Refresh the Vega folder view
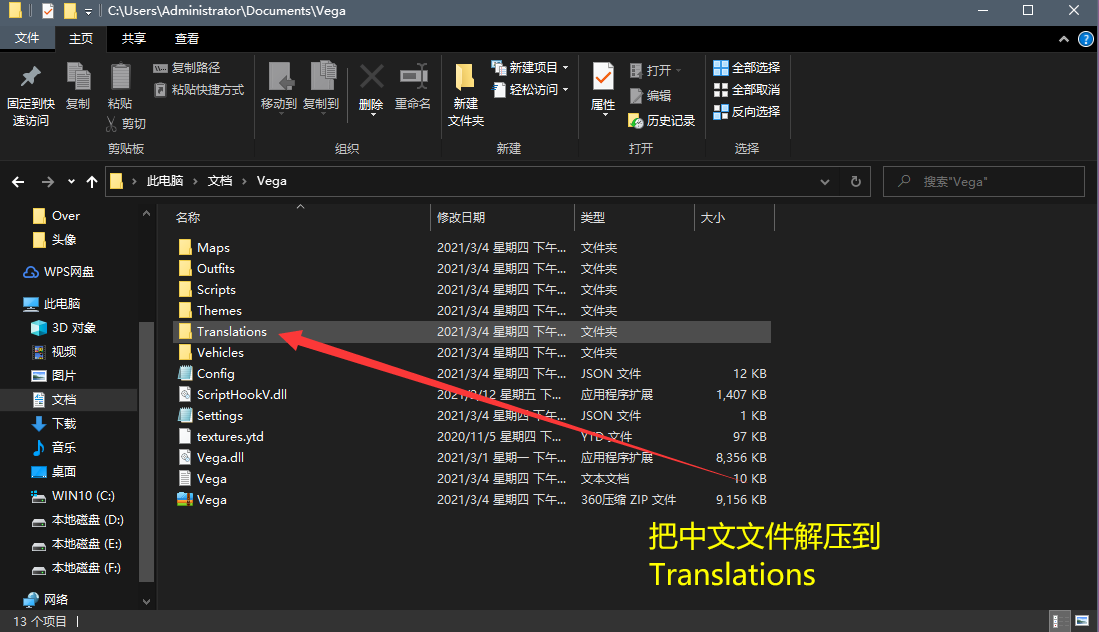The height and width of the screenshot is (632, 1099). [856, 181]
